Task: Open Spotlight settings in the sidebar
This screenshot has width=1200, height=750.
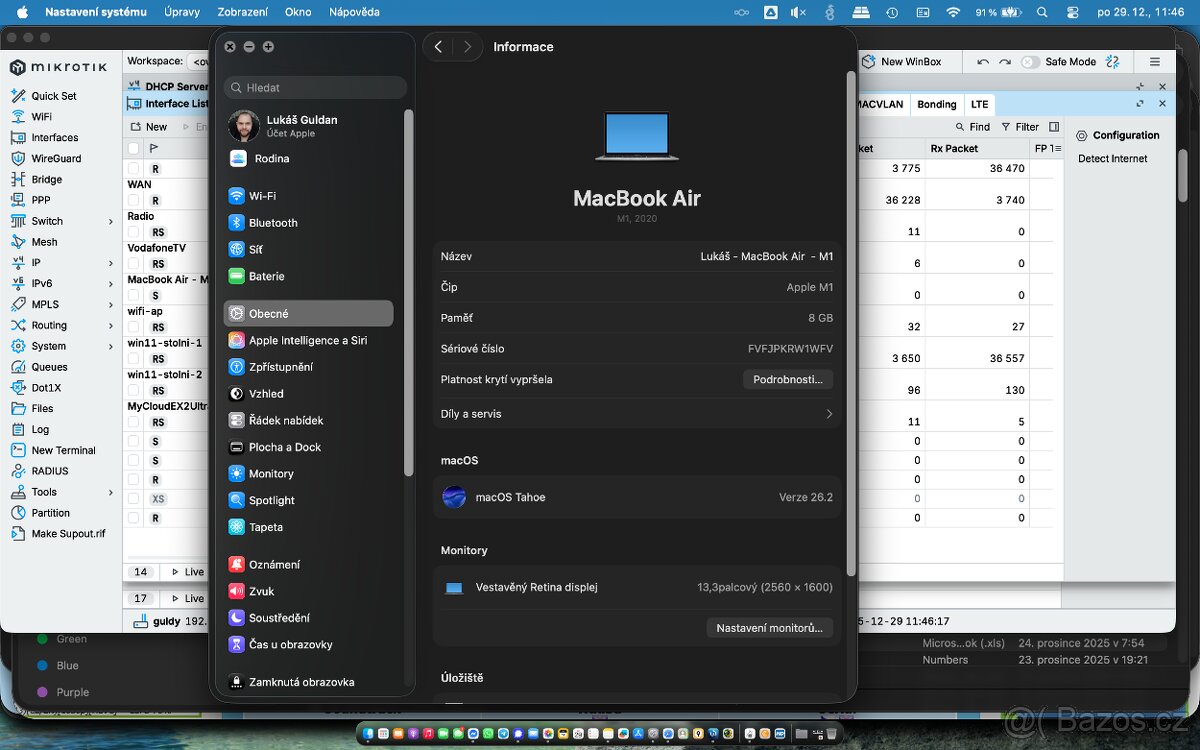Action: tap(271, 500)
